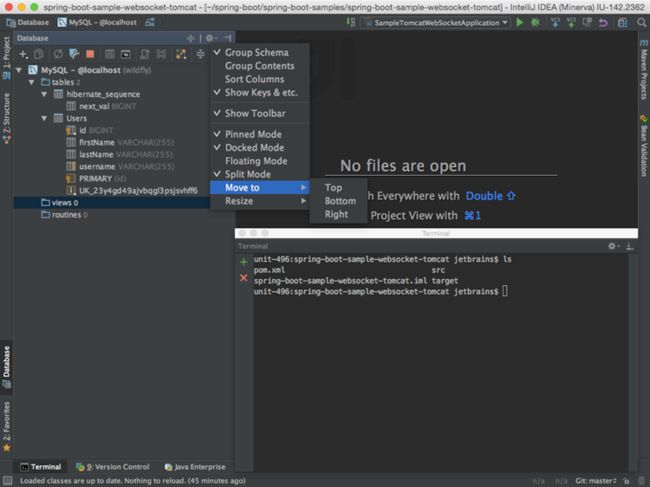Choose Bottom in the Move to submenu
The width and height of the screenshot is (650, 487).
(339, 201)
